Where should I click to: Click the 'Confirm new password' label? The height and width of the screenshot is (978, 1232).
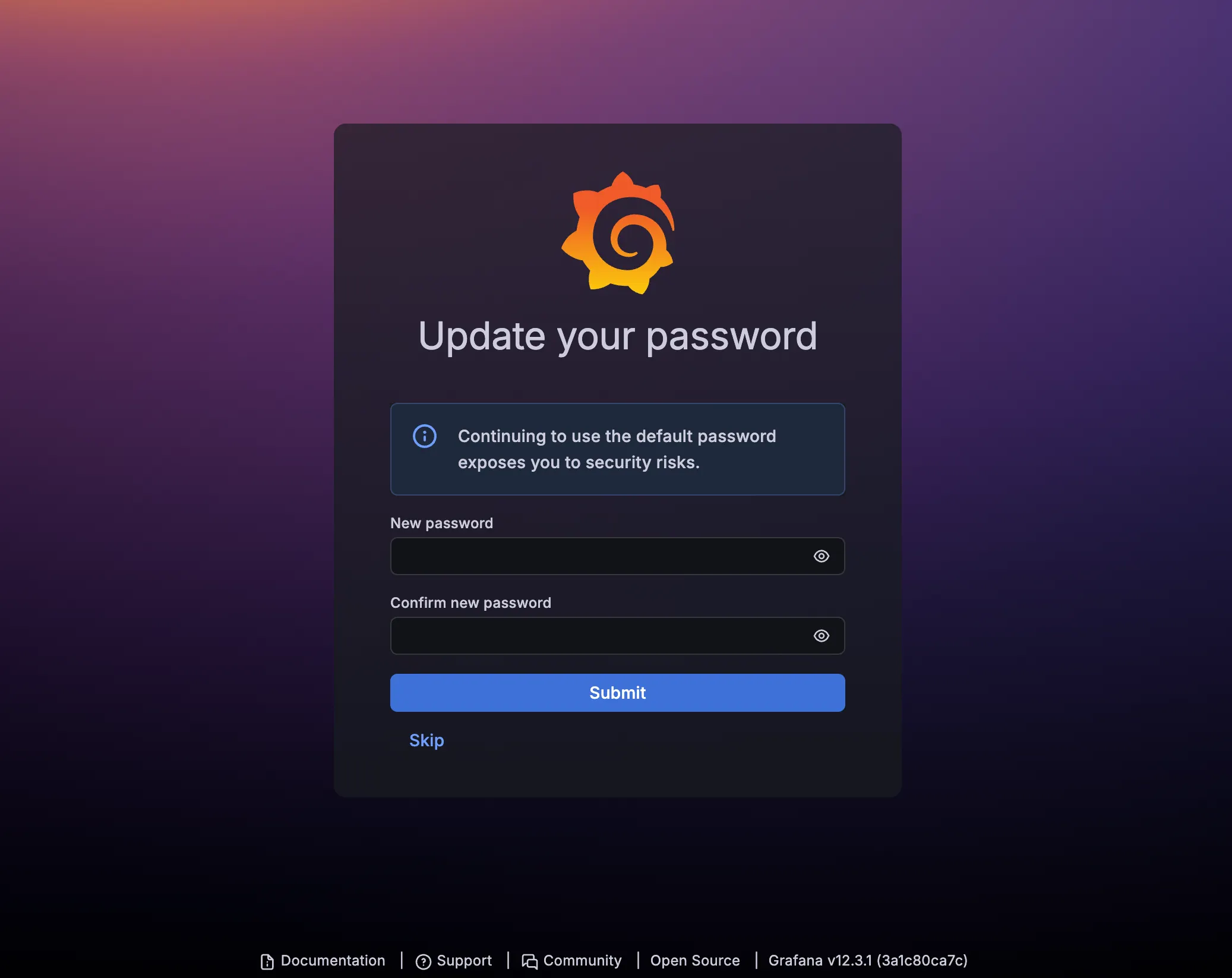470,602
